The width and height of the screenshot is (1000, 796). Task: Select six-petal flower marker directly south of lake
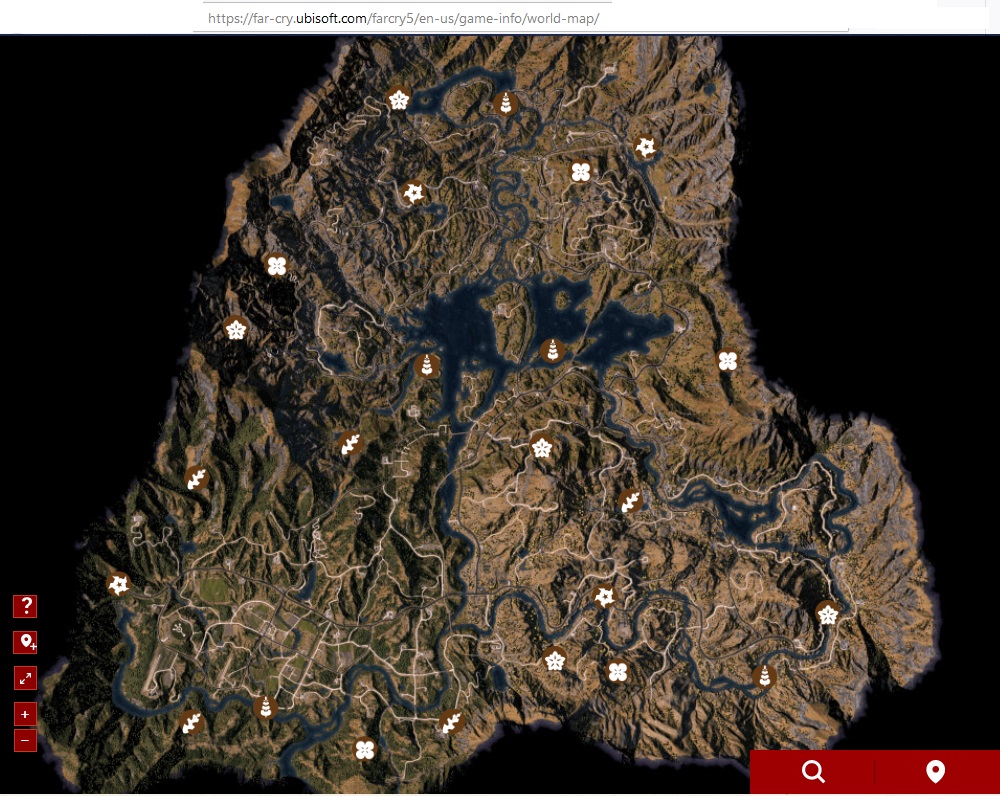(x=541, y=448)
